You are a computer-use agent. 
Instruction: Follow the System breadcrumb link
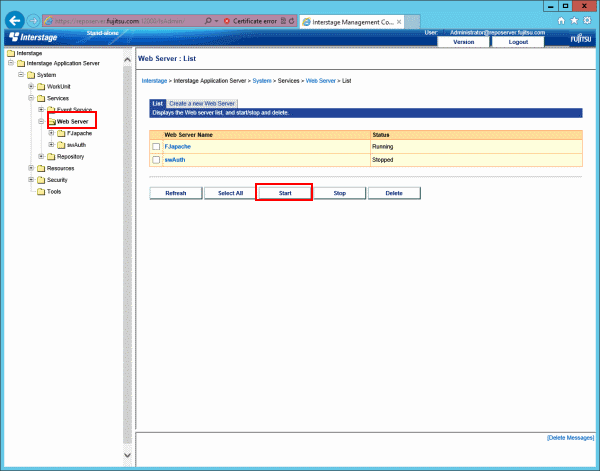pos(262,81)
